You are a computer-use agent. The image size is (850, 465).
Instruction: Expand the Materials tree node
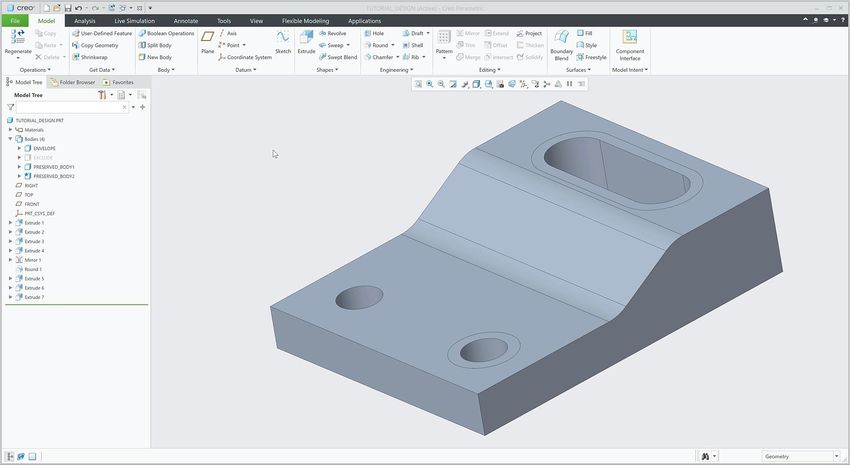pyautogui.click(x=10, y=130)
